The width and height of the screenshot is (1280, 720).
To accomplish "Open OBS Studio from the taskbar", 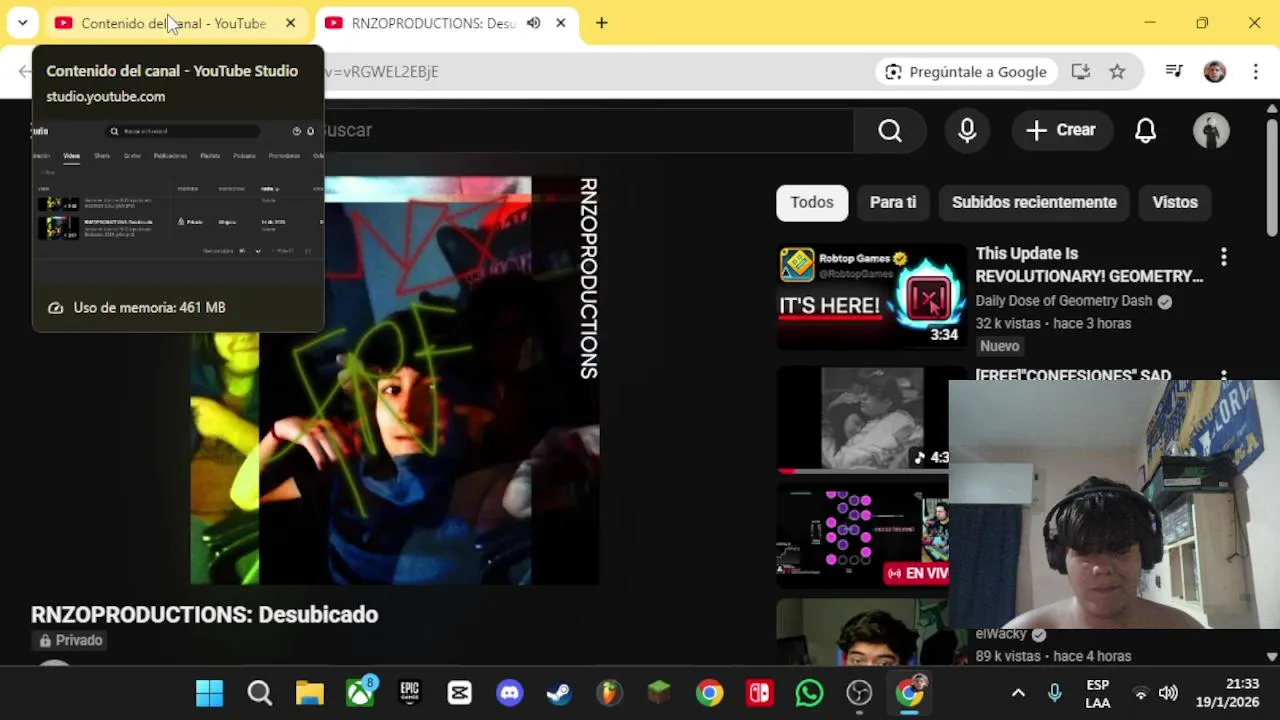I will (859, 693).
